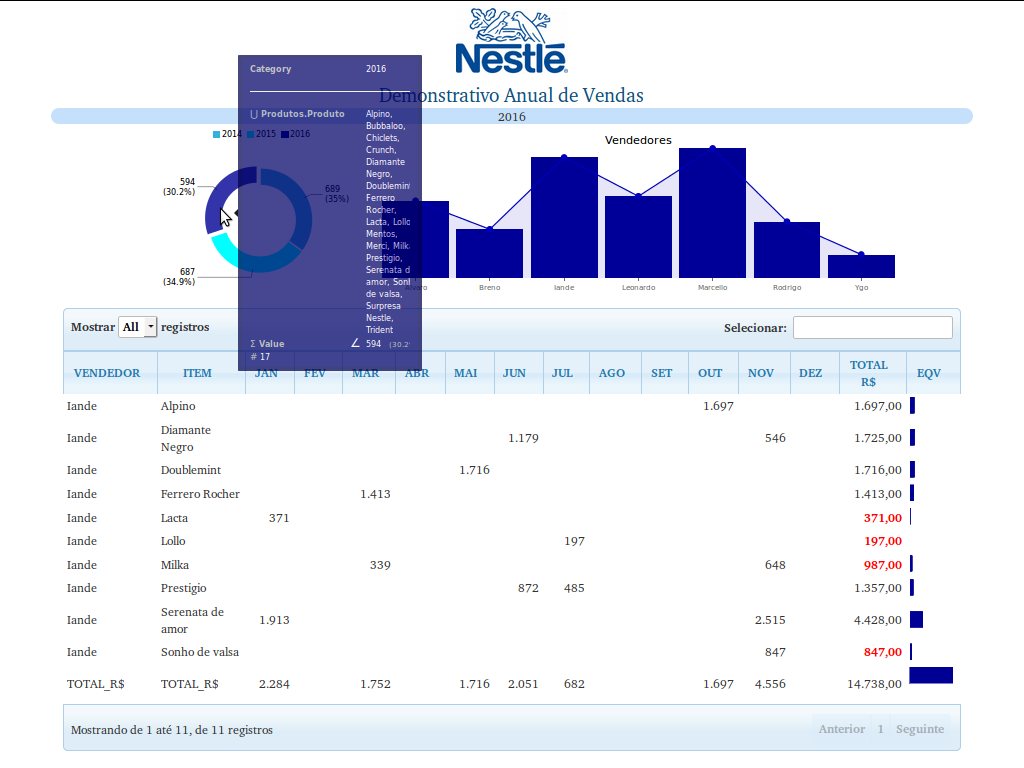Click the Vendedores chart title

point(638,140)
